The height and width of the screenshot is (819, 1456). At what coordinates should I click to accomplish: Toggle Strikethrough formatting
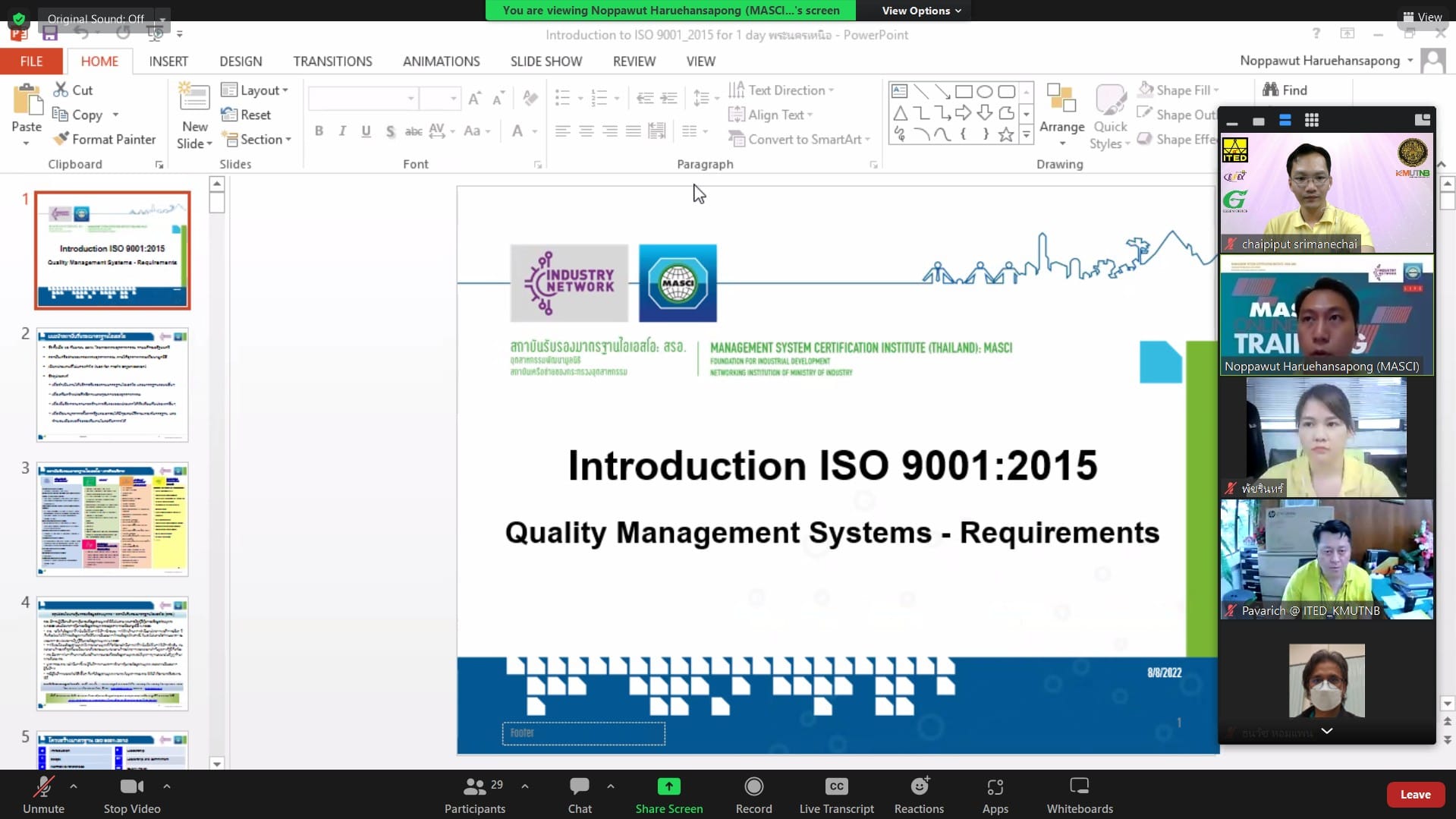(x=414, y=131)
